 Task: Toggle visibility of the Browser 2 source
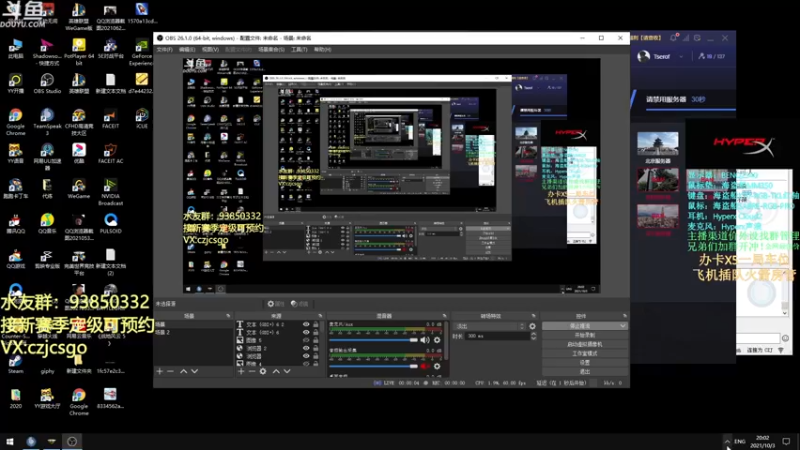(306, 348)
